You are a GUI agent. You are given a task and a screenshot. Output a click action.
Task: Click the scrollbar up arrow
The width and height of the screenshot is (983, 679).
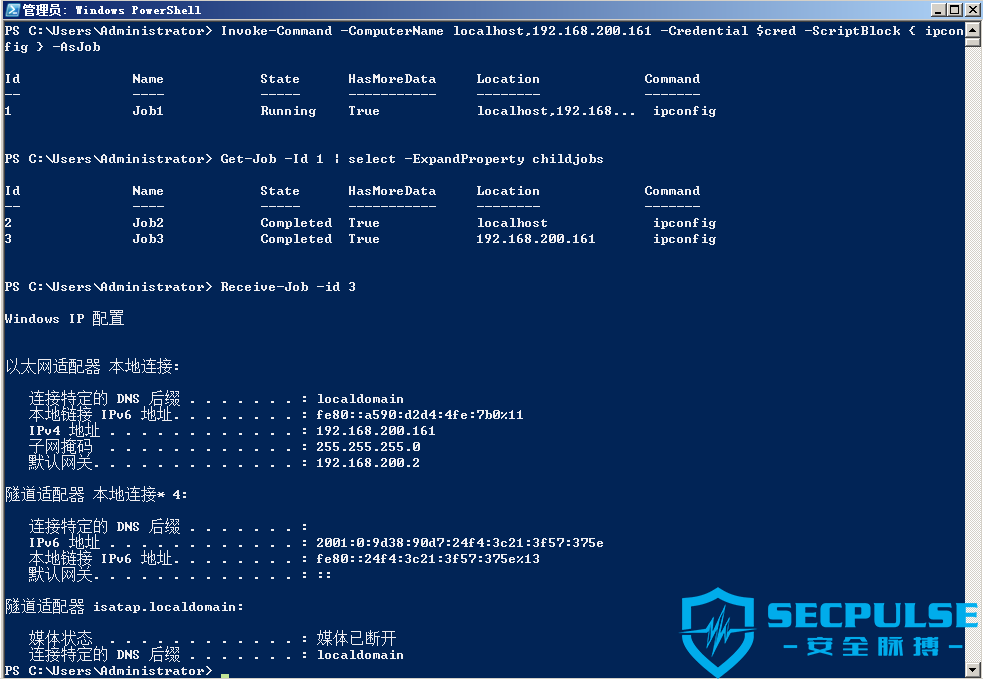tap(972, 29)
